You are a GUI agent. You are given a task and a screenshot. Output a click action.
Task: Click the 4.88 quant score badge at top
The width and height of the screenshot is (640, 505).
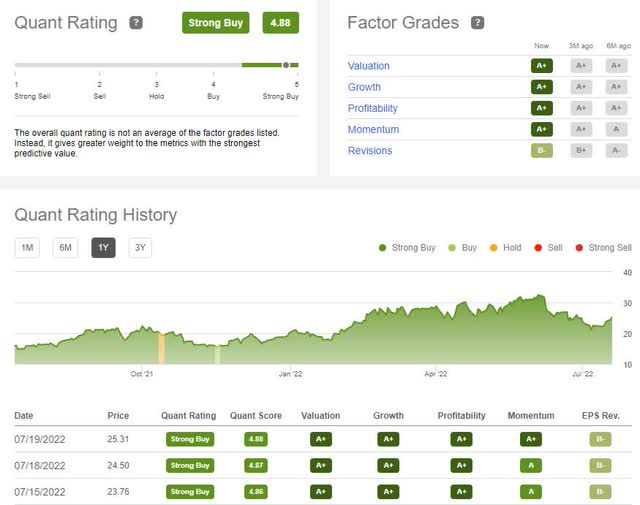pos(280,23)
